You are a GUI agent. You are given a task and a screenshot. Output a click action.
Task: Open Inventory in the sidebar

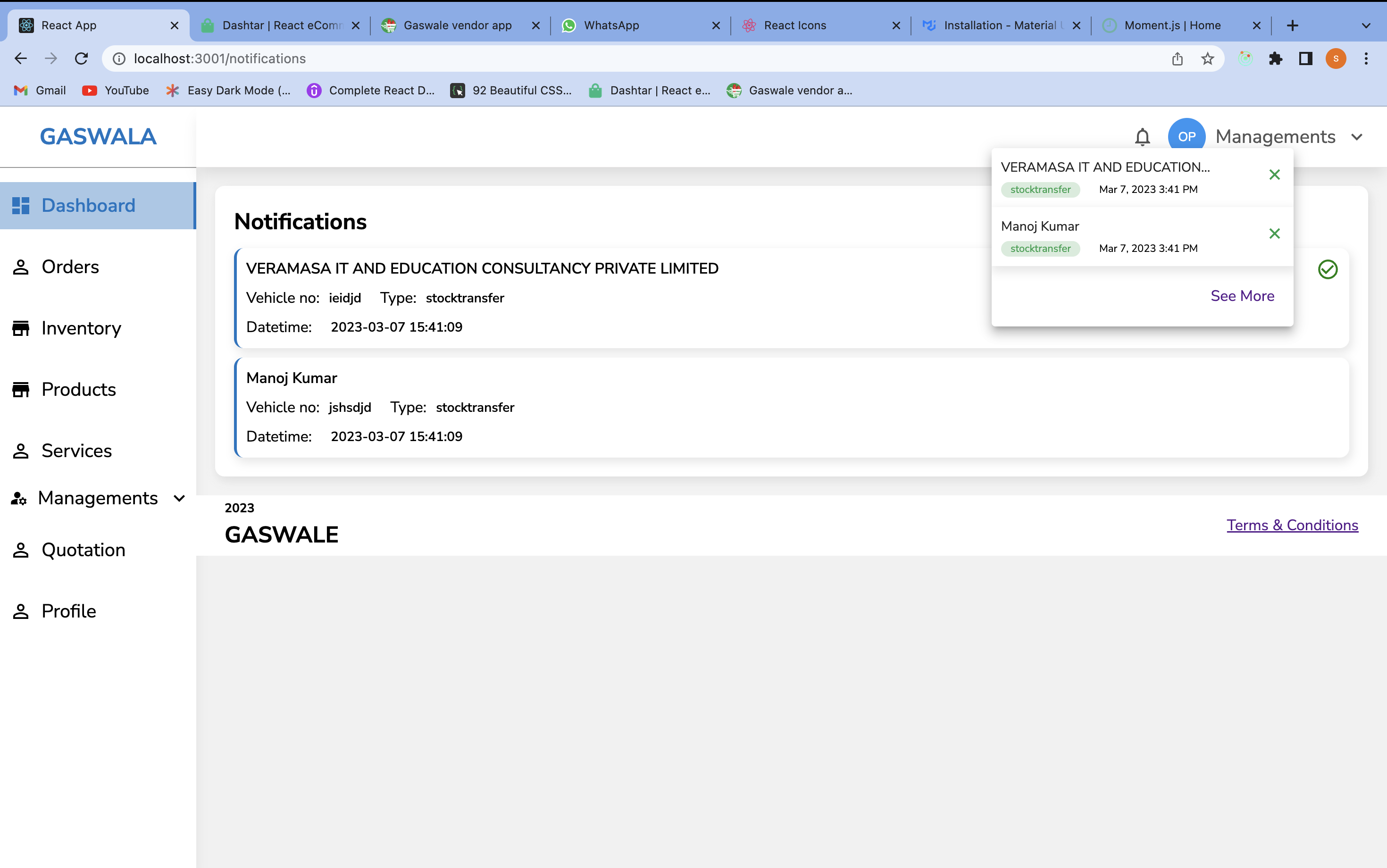click(81, 328)
